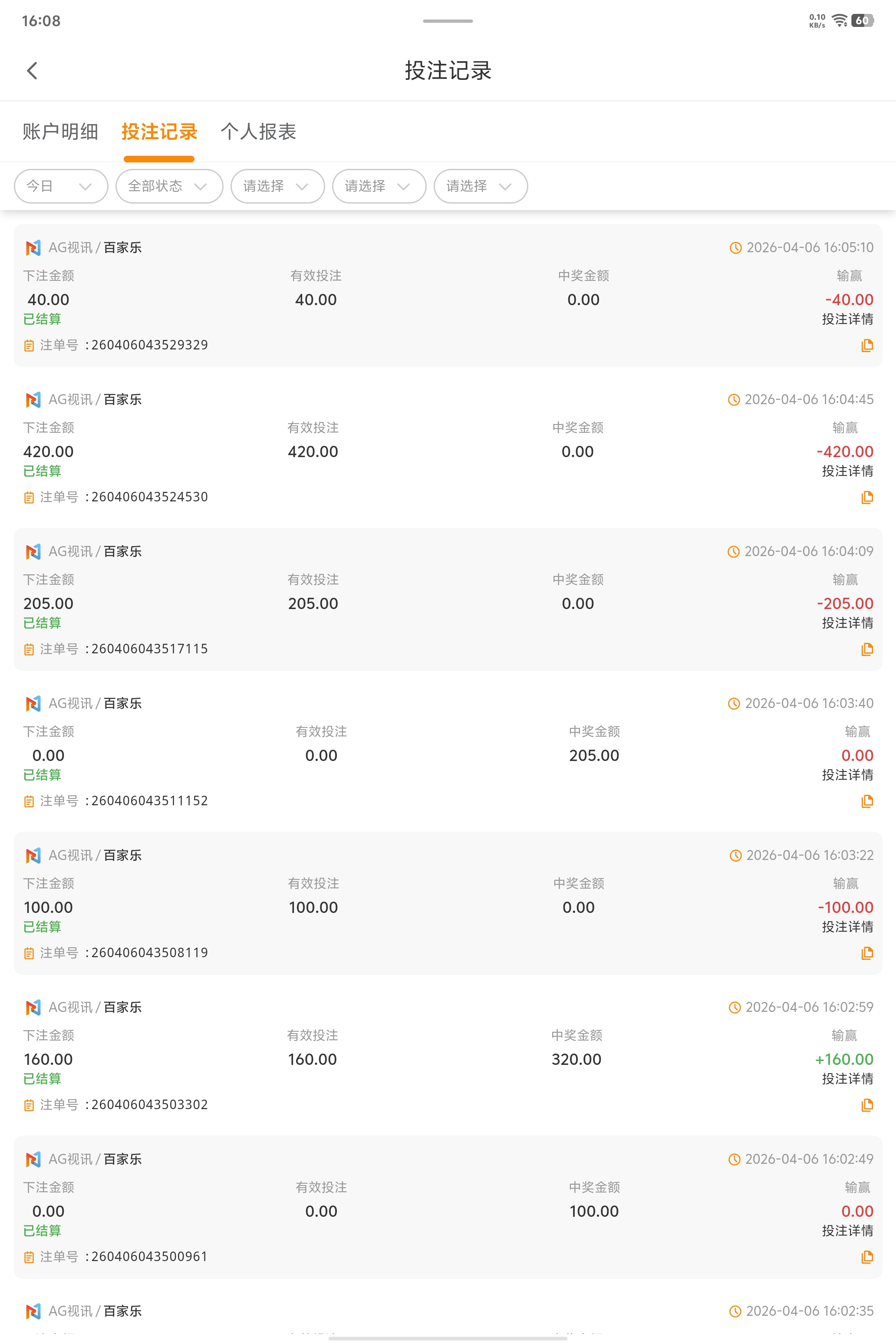
Task: Copy bet slip number 260406043500961
Action: pyautogui.click(x=866, y=1257)
